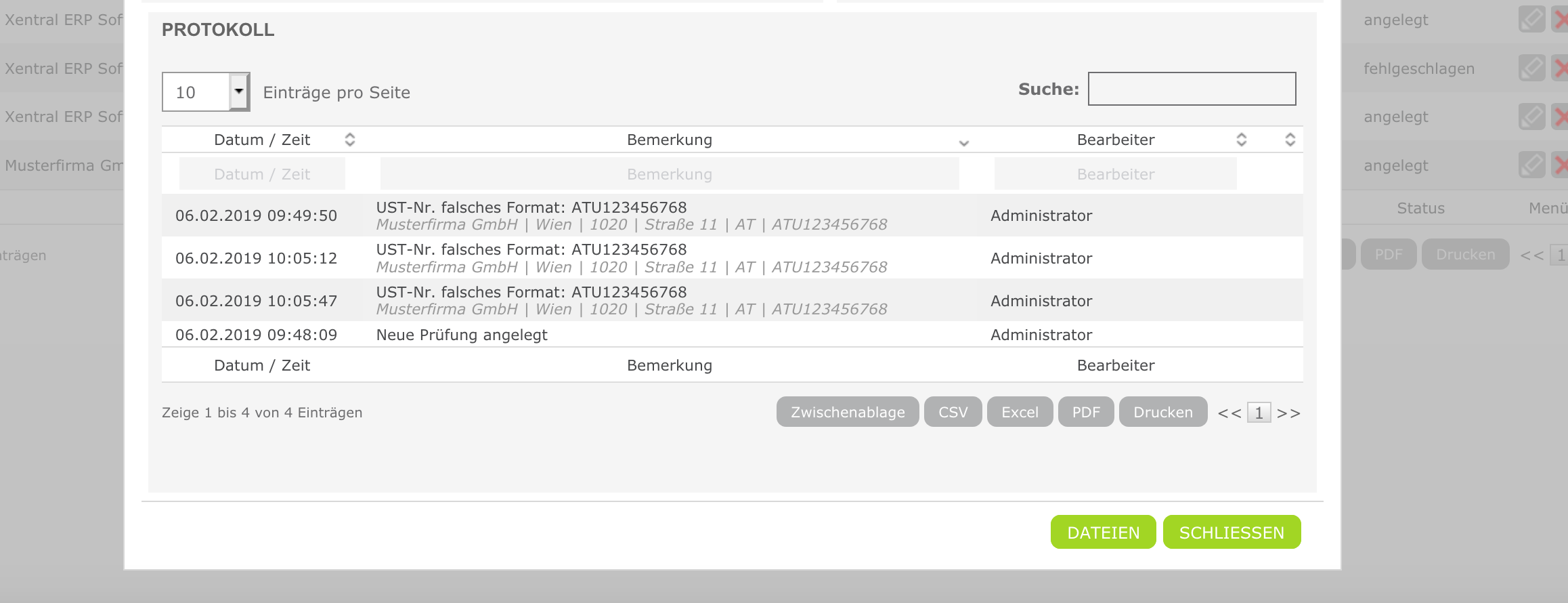Screen dimensions: 1568x603
Task: Go to previous page arrows
Action: tap(1229, 413)
